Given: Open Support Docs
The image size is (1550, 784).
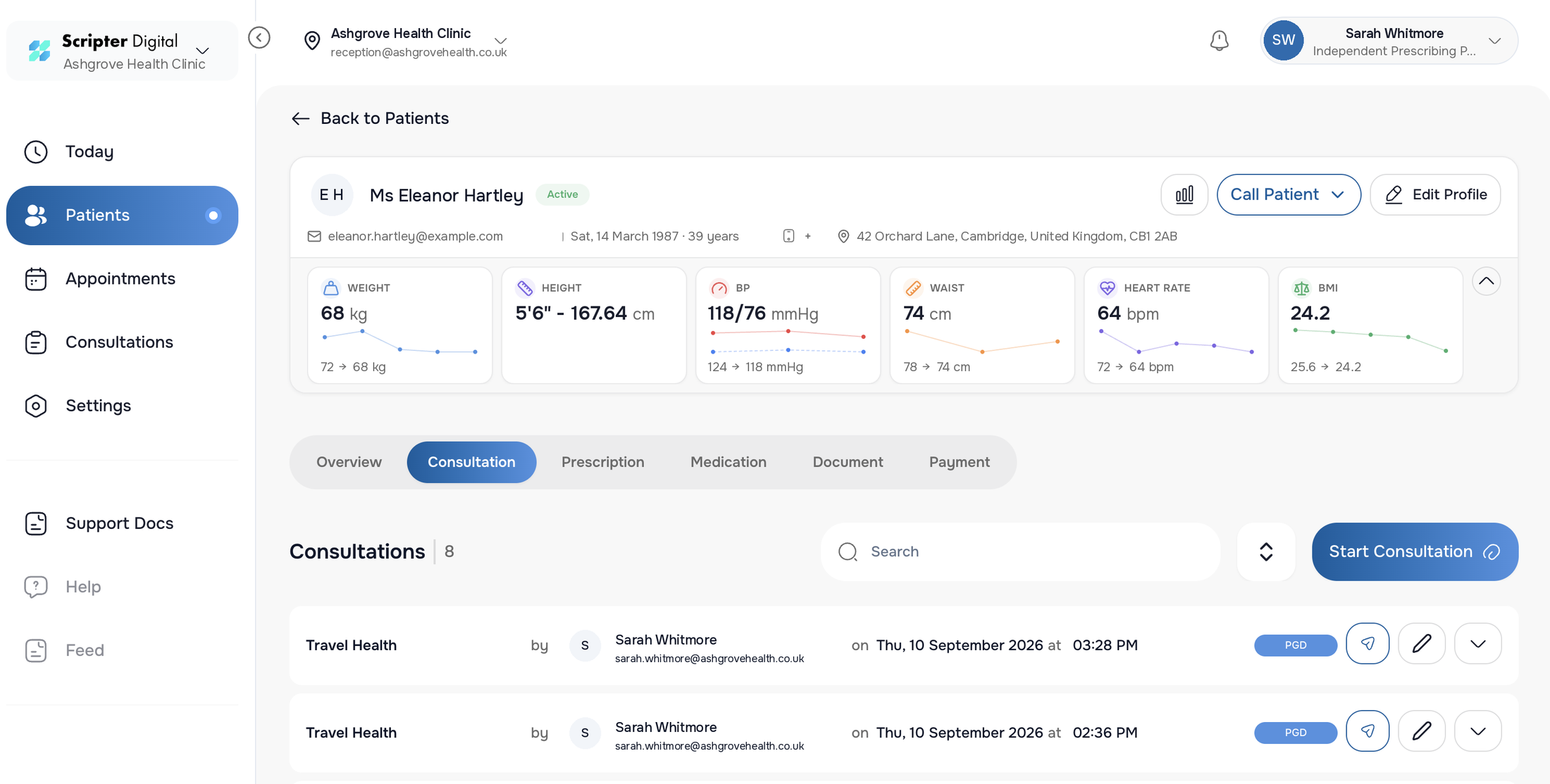Looking at the screenshot, I should 122,523.
